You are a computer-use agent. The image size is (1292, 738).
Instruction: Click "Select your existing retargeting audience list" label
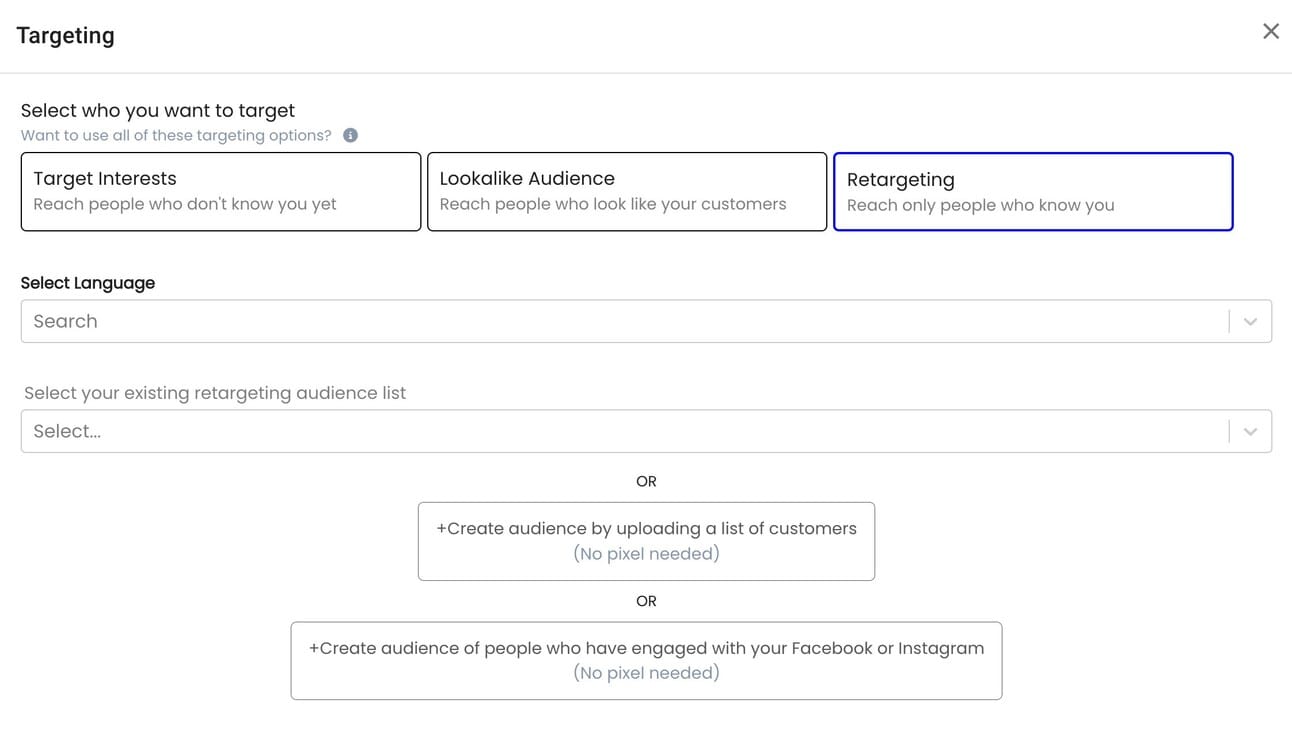pos(215,393)
